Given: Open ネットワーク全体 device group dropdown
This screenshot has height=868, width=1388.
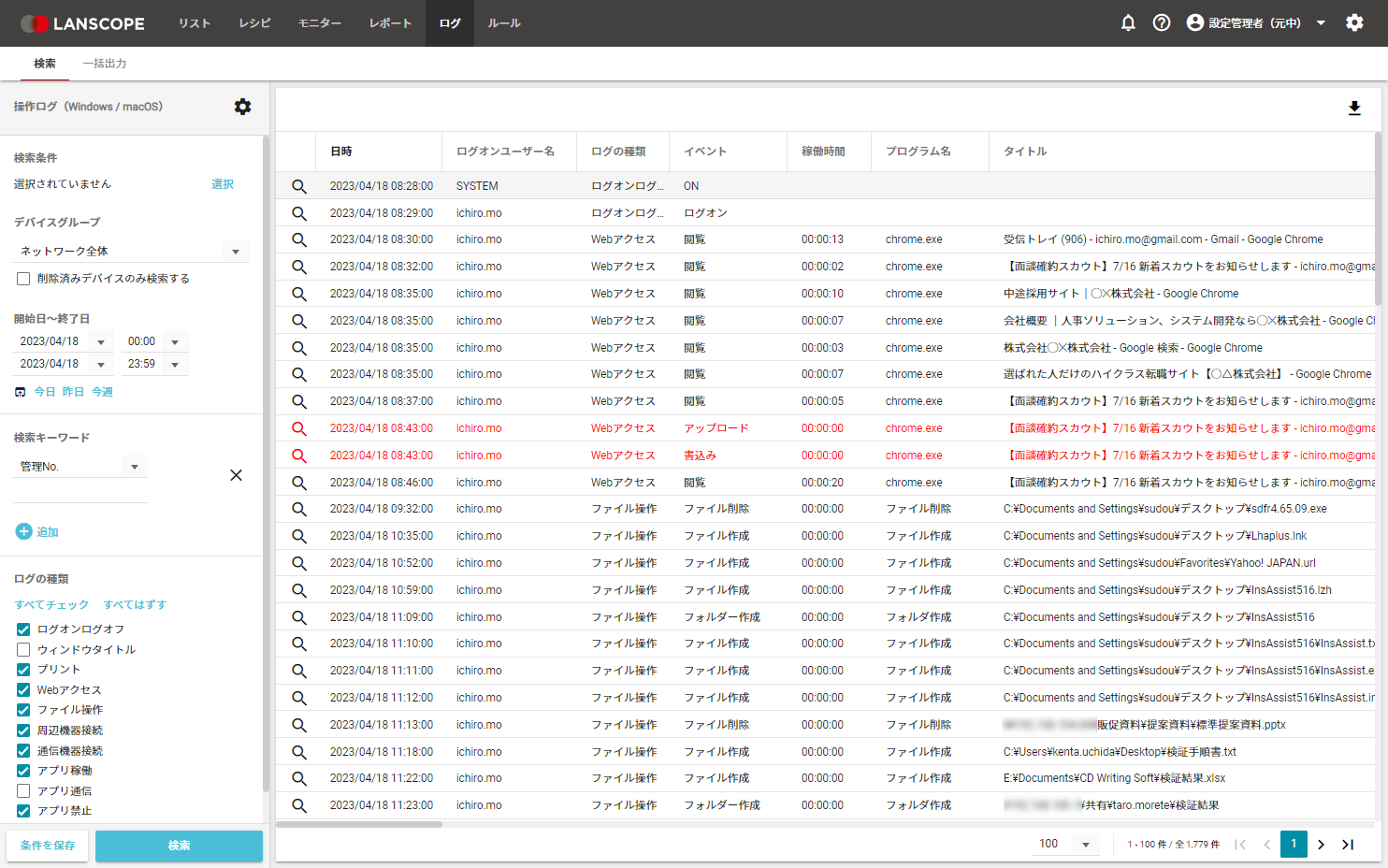Looking at the screenshot, I should (132, 251).
